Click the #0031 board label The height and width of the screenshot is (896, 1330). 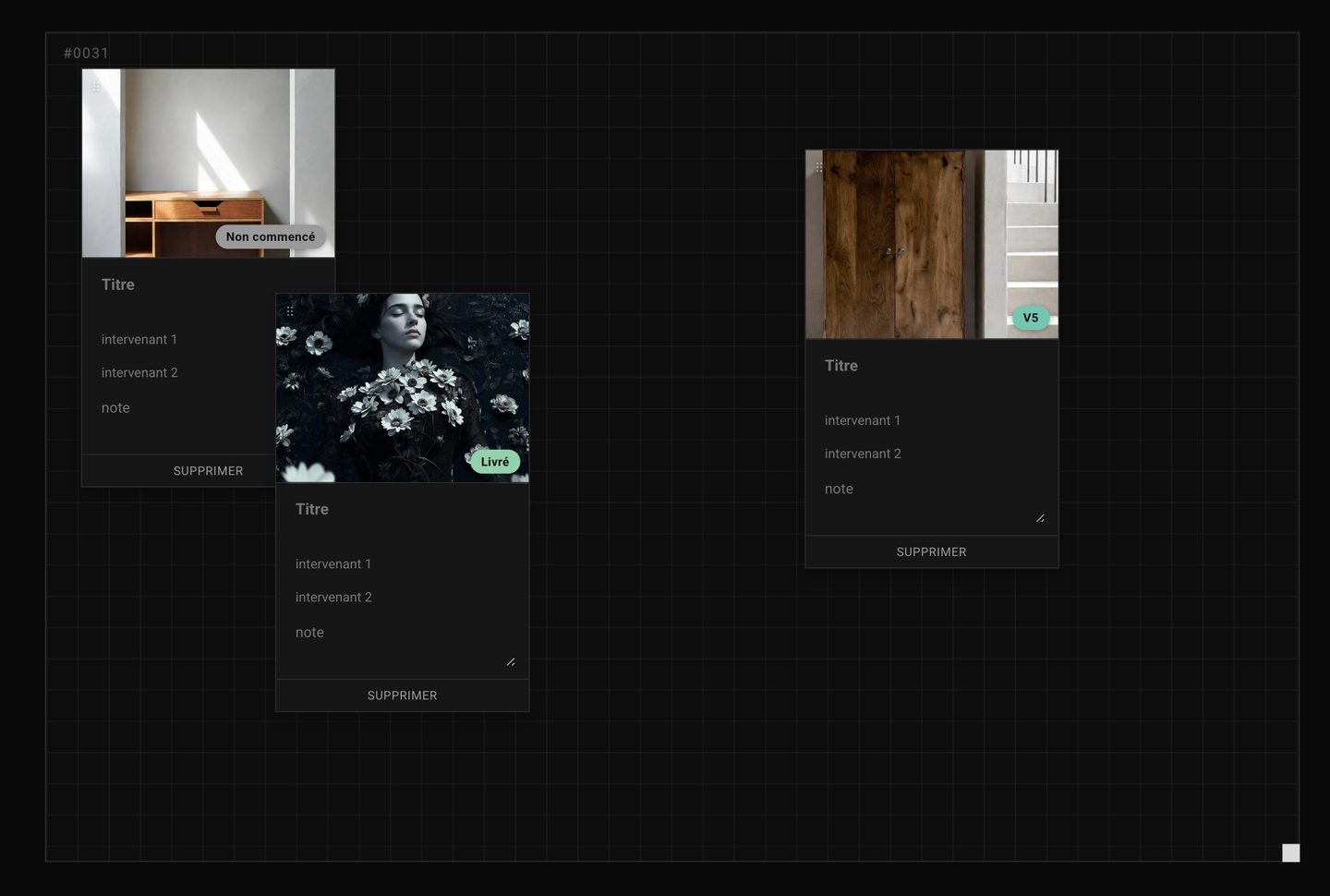coord(86,54)
